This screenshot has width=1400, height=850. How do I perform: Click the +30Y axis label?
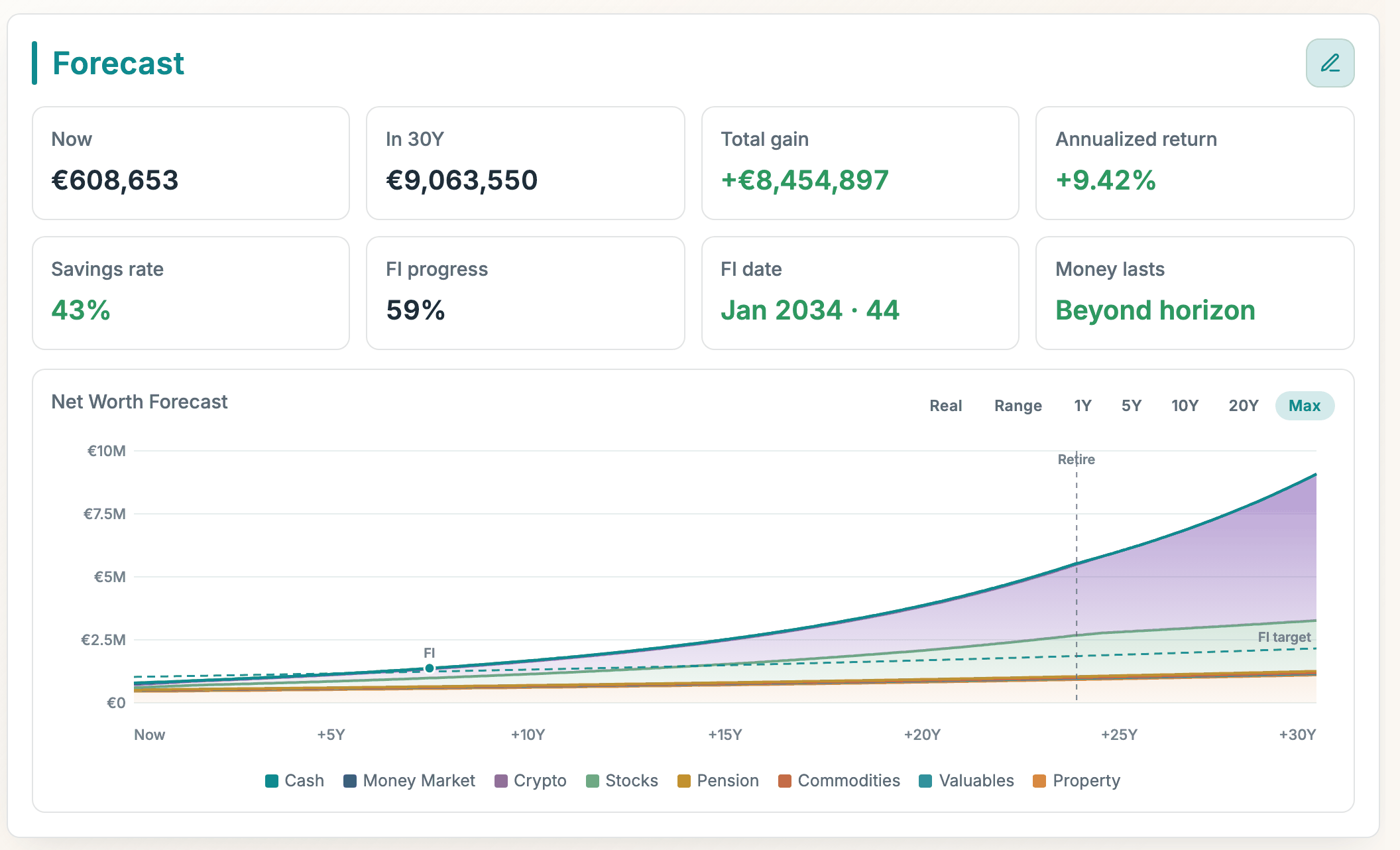tap(1297, 735)
